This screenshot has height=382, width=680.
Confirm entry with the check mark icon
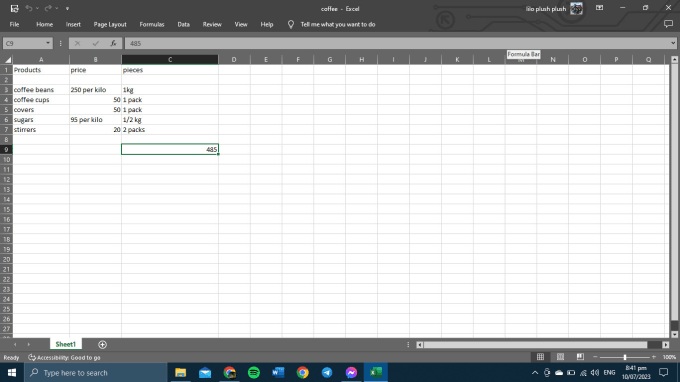click(95, 43)
